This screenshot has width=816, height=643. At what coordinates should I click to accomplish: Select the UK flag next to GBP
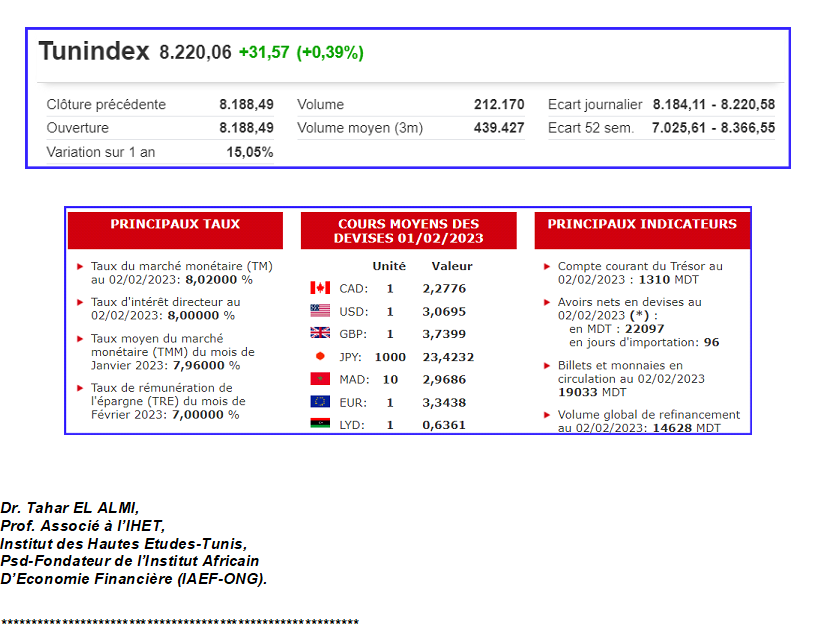click(320, 334)
